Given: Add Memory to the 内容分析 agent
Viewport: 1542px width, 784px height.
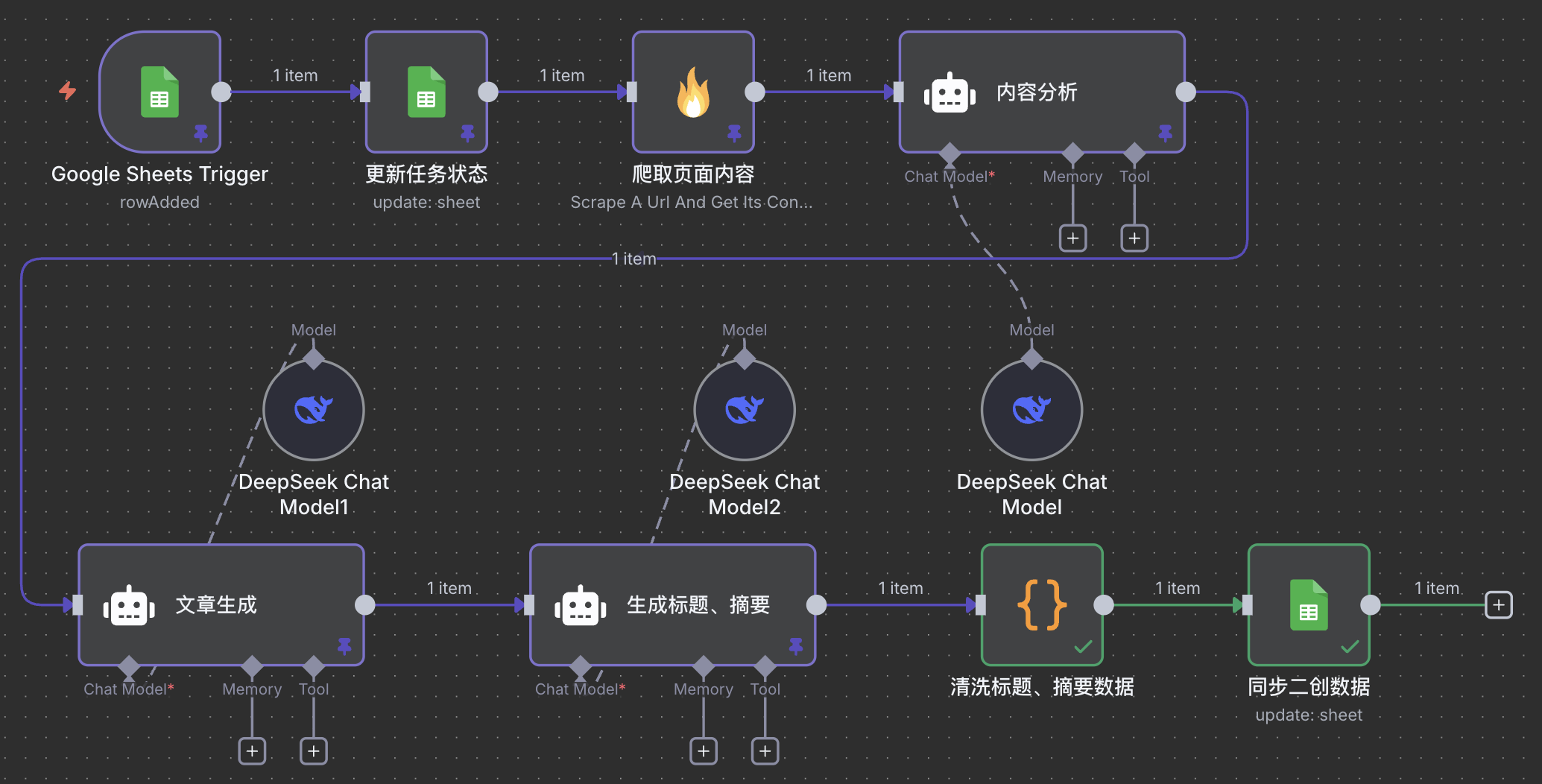Looking at the screenshot, I should pos(1072,238).
